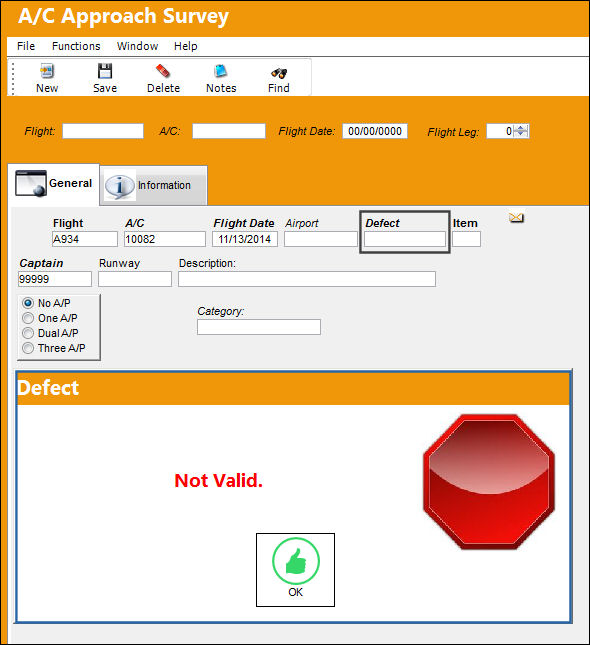Click the red stop sign image
The image size is (590, 645).
489,482
